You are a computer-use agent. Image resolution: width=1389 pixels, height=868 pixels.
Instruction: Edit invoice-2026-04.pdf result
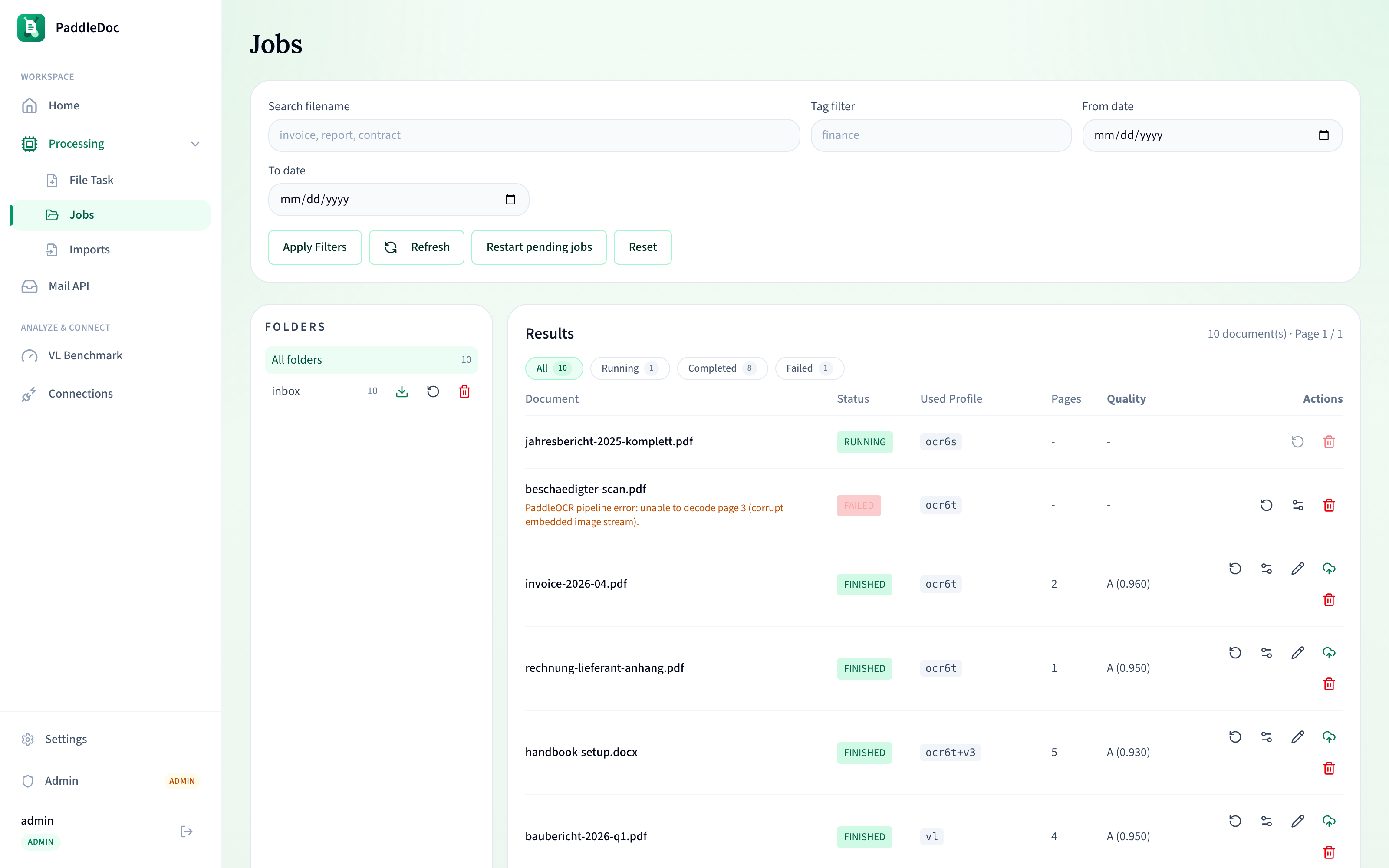click(x=1298, y=569)
